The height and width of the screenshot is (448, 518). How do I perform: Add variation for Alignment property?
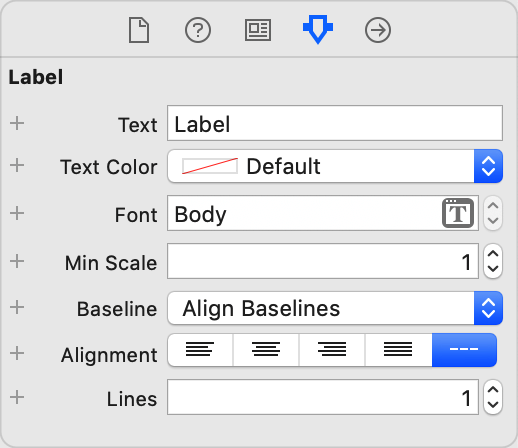(17, 353)
